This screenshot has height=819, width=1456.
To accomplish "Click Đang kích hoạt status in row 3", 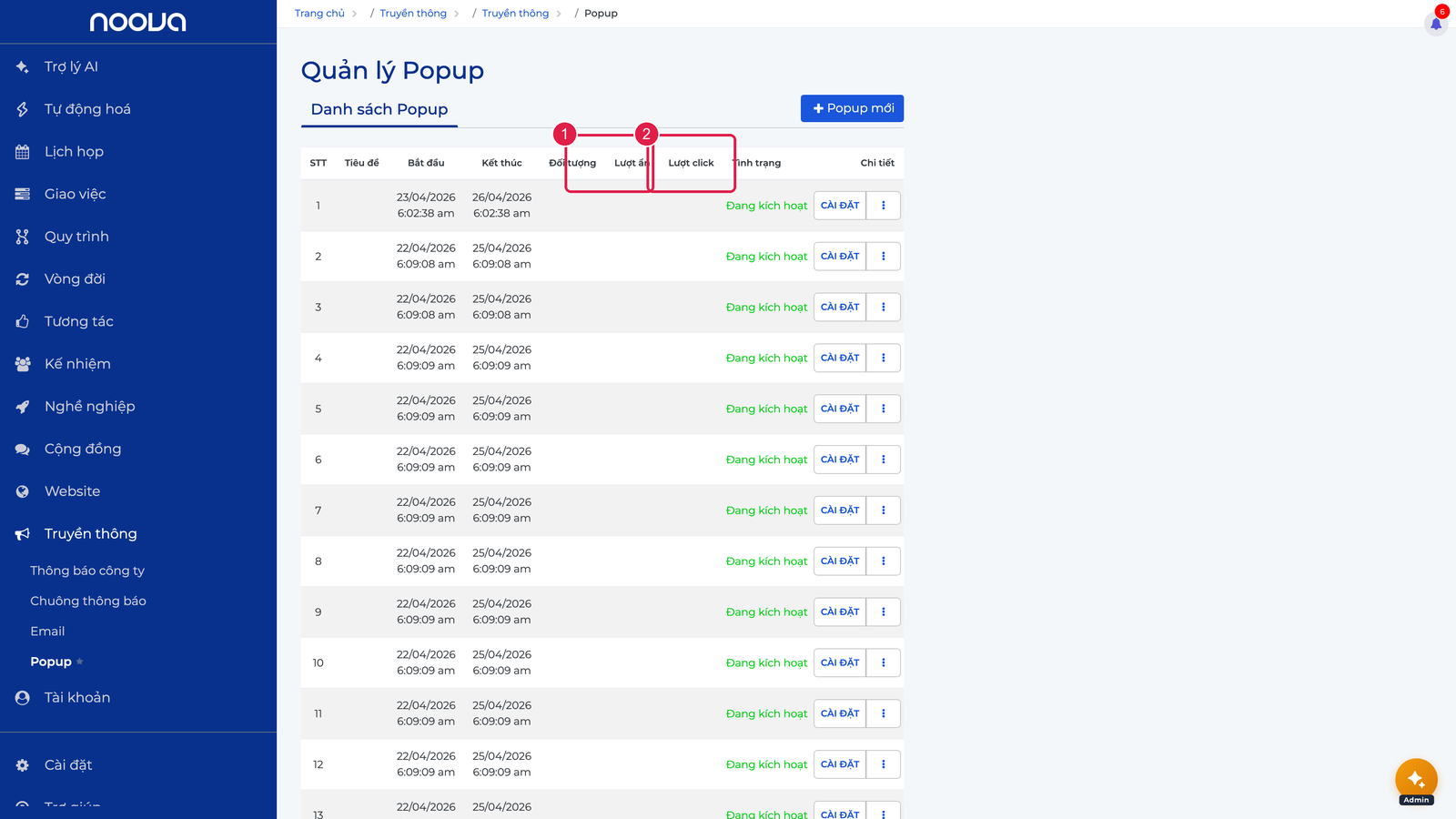I will click(766, 308).
